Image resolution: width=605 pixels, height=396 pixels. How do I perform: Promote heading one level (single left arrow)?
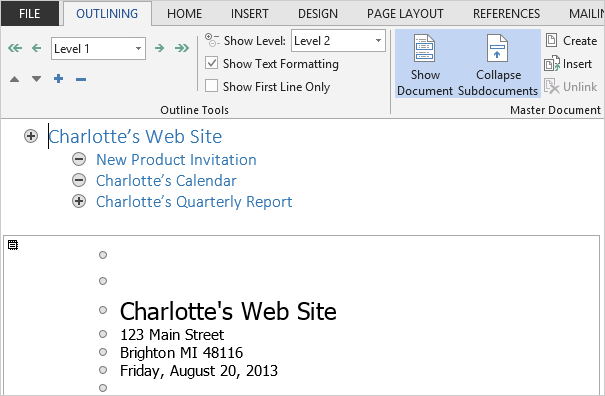[x=37, y=48]
